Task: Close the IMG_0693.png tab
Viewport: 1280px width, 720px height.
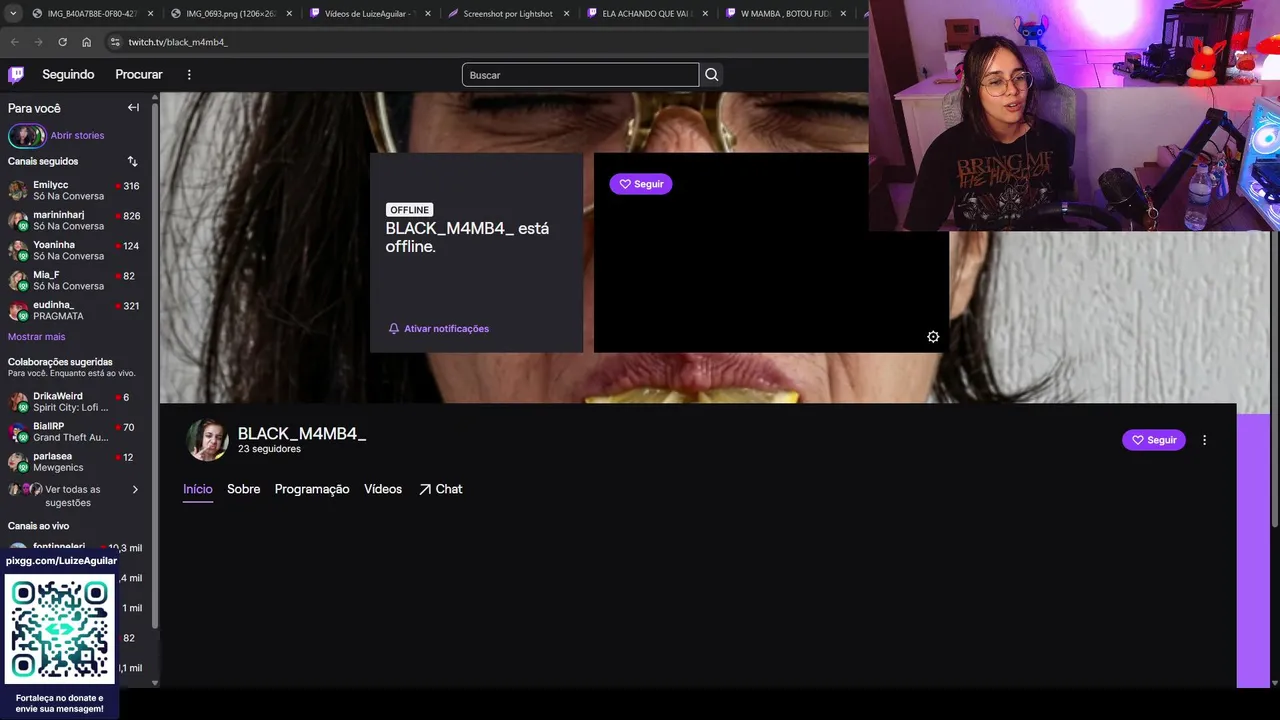Action: tap(289, 13)
